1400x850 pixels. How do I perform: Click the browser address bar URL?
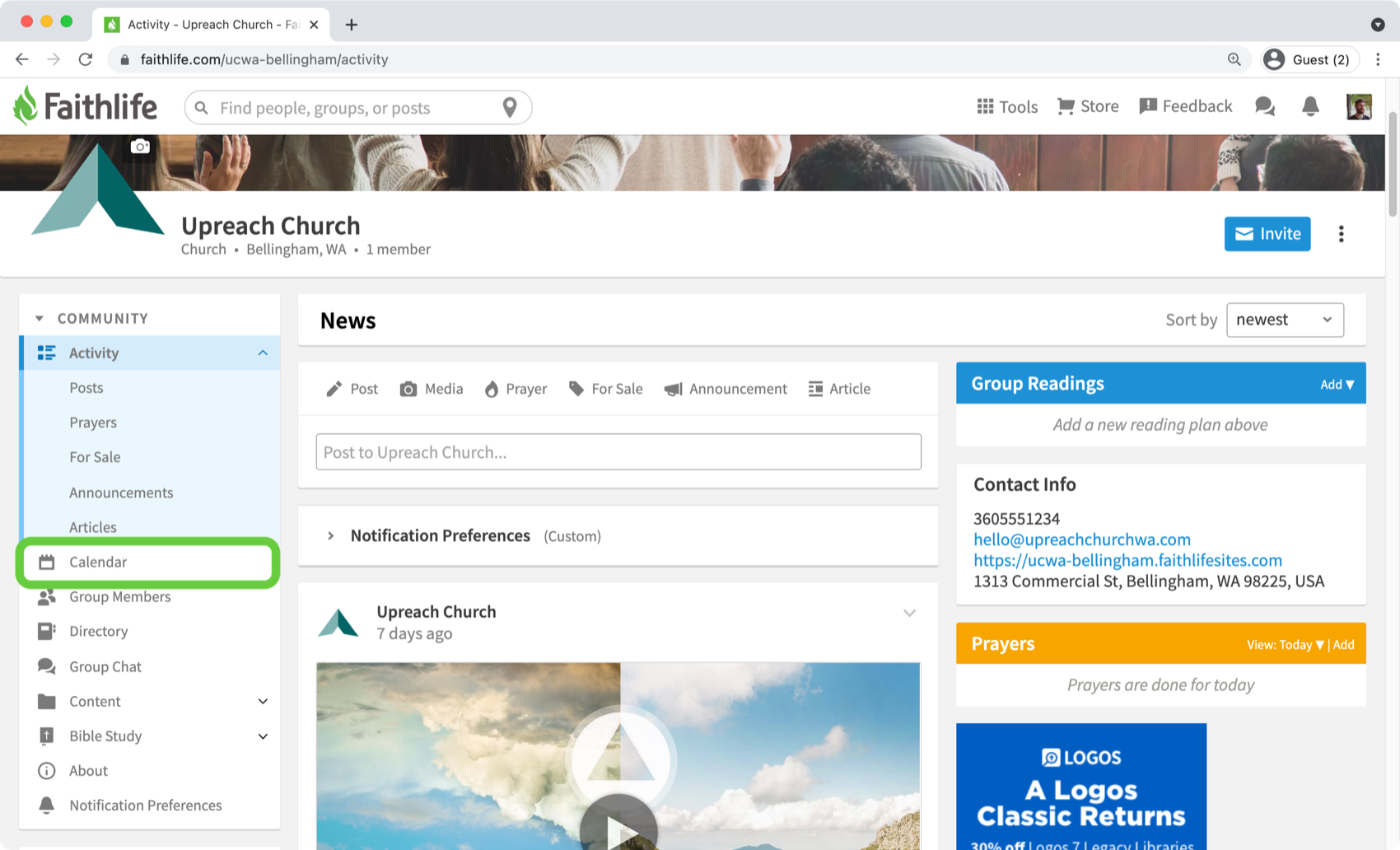(x=264, y=59)
